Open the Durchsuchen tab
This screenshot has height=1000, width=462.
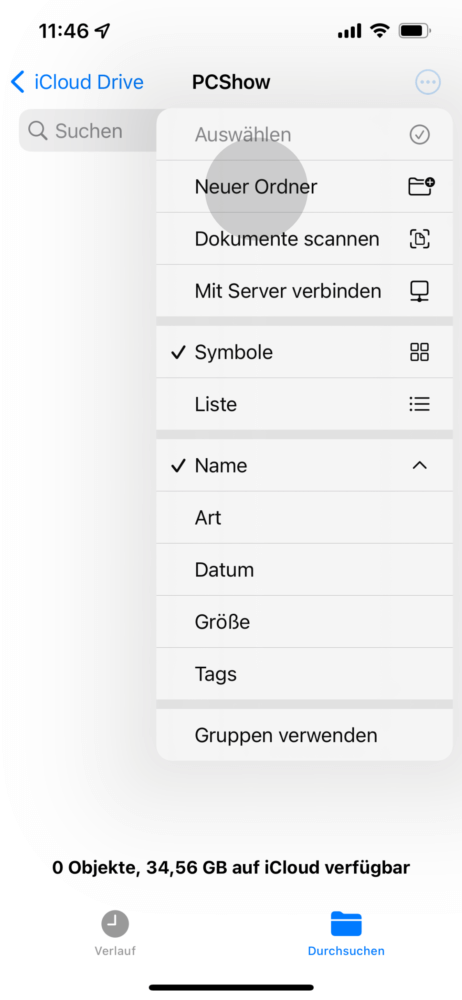(x=346, y=933)
